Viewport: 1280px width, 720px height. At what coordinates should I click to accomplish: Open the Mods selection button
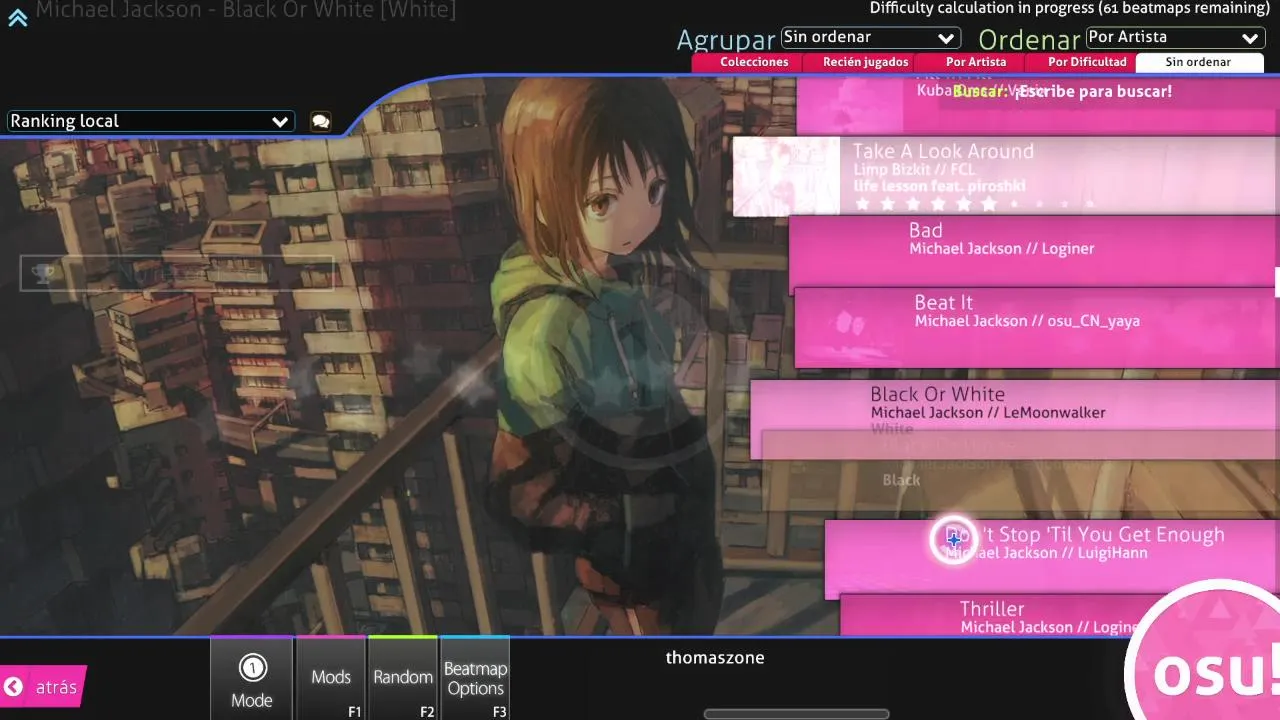pyautogui.click(x=331, y=678)
